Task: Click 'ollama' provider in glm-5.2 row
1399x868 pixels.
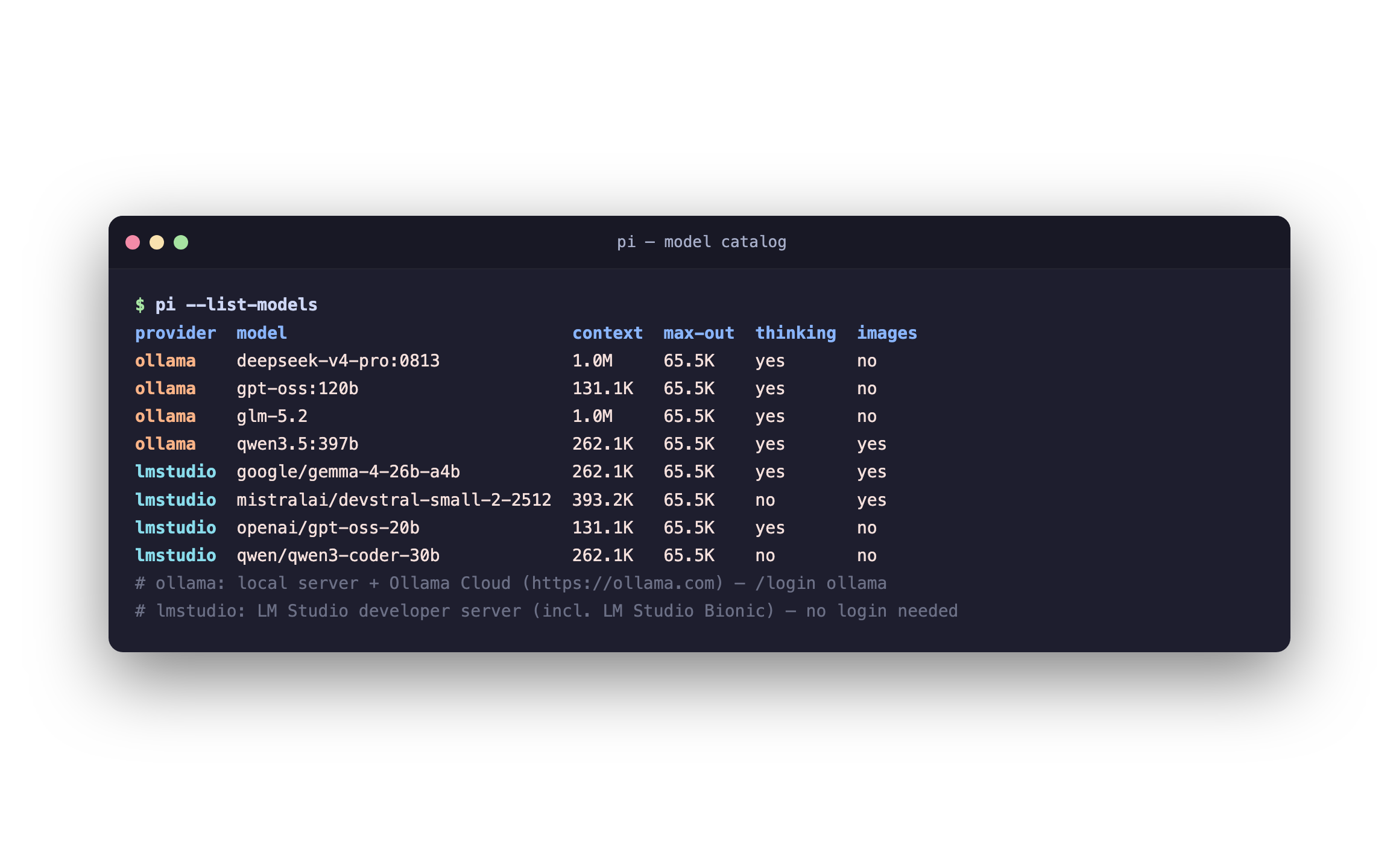Action: [x=165, y=417]
